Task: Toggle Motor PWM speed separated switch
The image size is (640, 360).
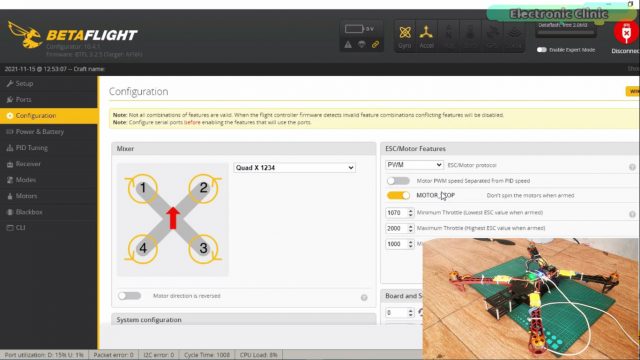Action: [398, 180]
